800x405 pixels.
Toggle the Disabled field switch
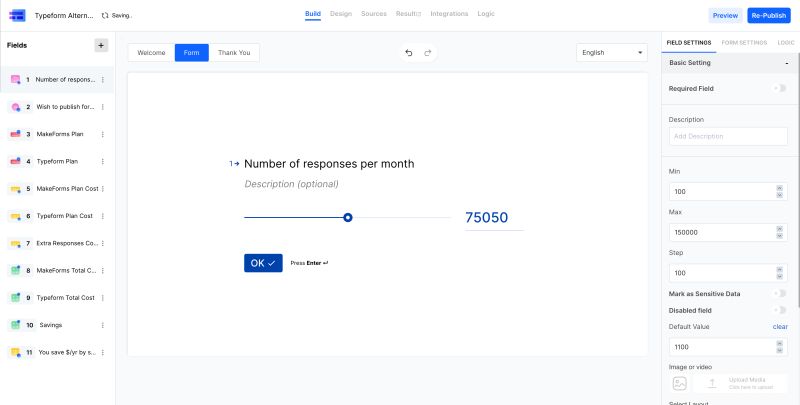pos(780,310)
